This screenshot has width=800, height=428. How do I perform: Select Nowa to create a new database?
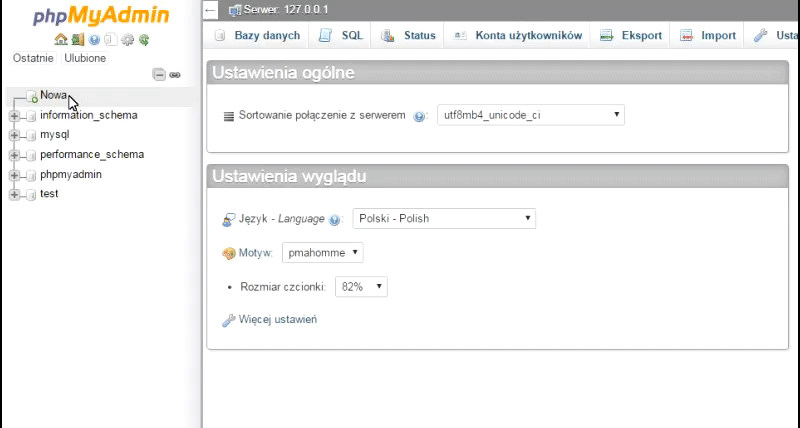pos(53,95)
